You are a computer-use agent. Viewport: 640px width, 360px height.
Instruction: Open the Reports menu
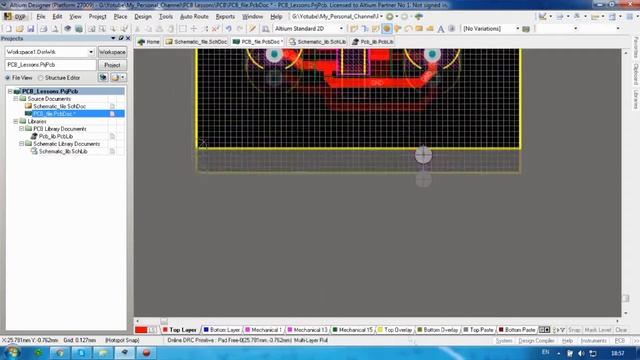click(x=225, y=17)
